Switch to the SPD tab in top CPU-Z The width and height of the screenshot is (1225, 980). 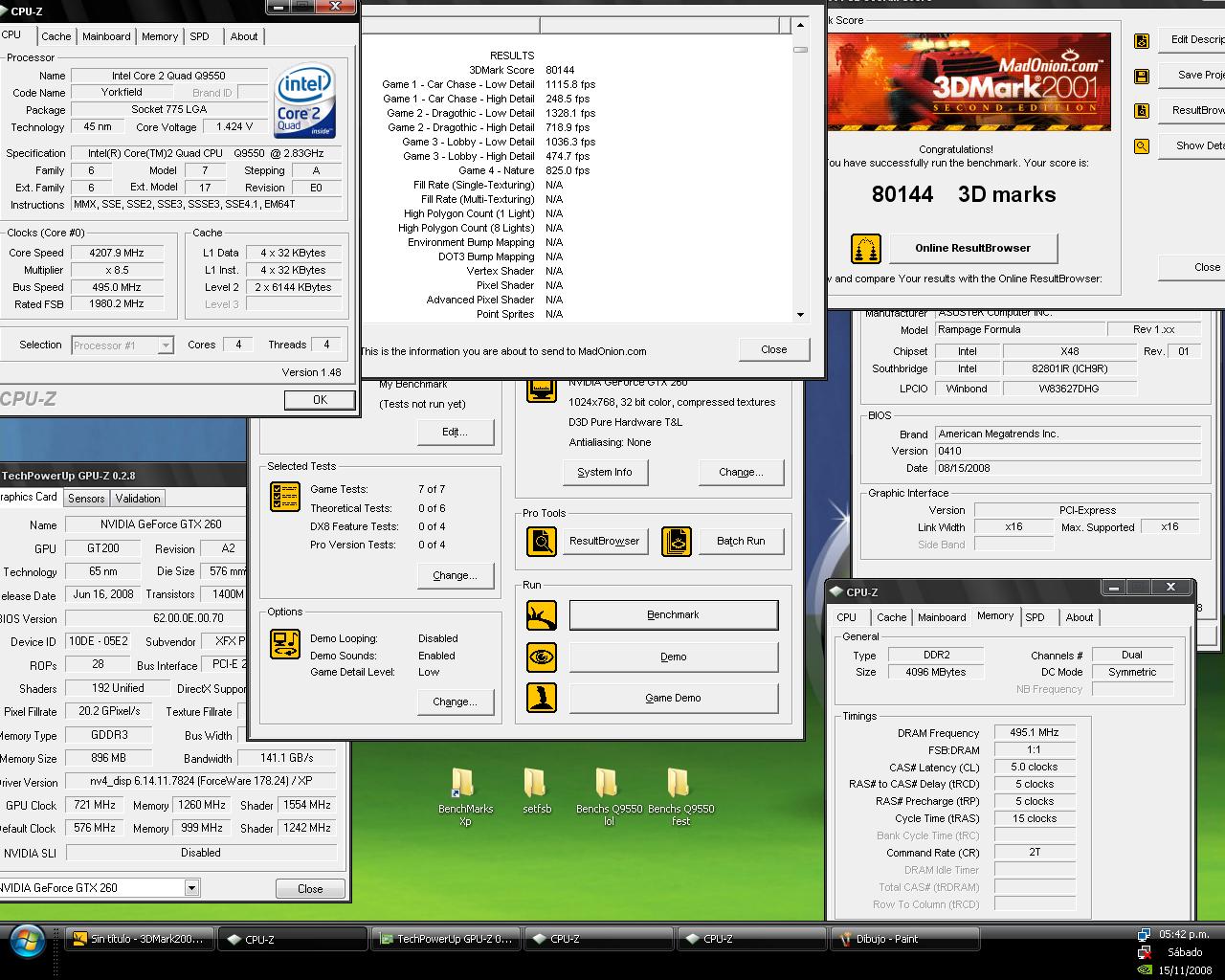coord(199,36)
